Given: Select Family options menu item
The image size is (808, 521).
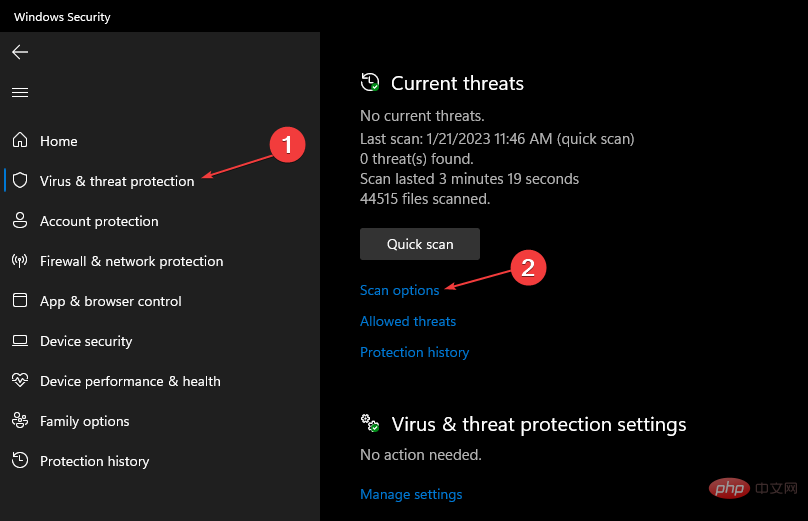Looking at the screenshot, I should [x=85, y=422].
